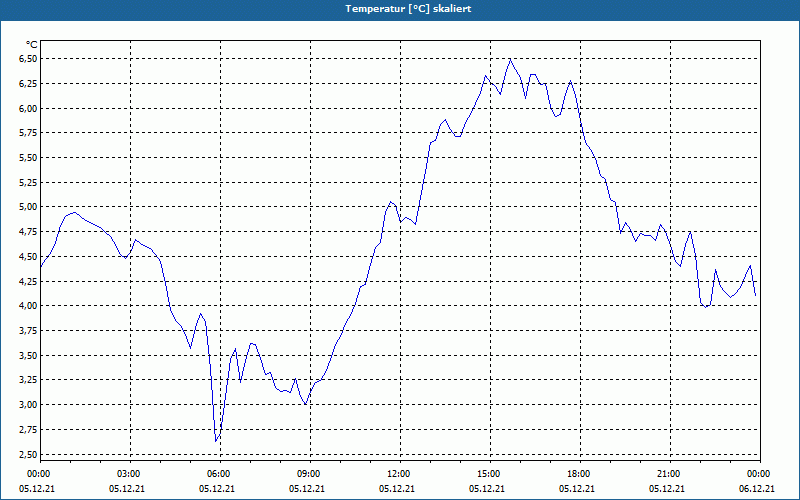Click the 5,75 y-axis value label
The width and height of the screenshot is (800, 500).
[29, 133]
